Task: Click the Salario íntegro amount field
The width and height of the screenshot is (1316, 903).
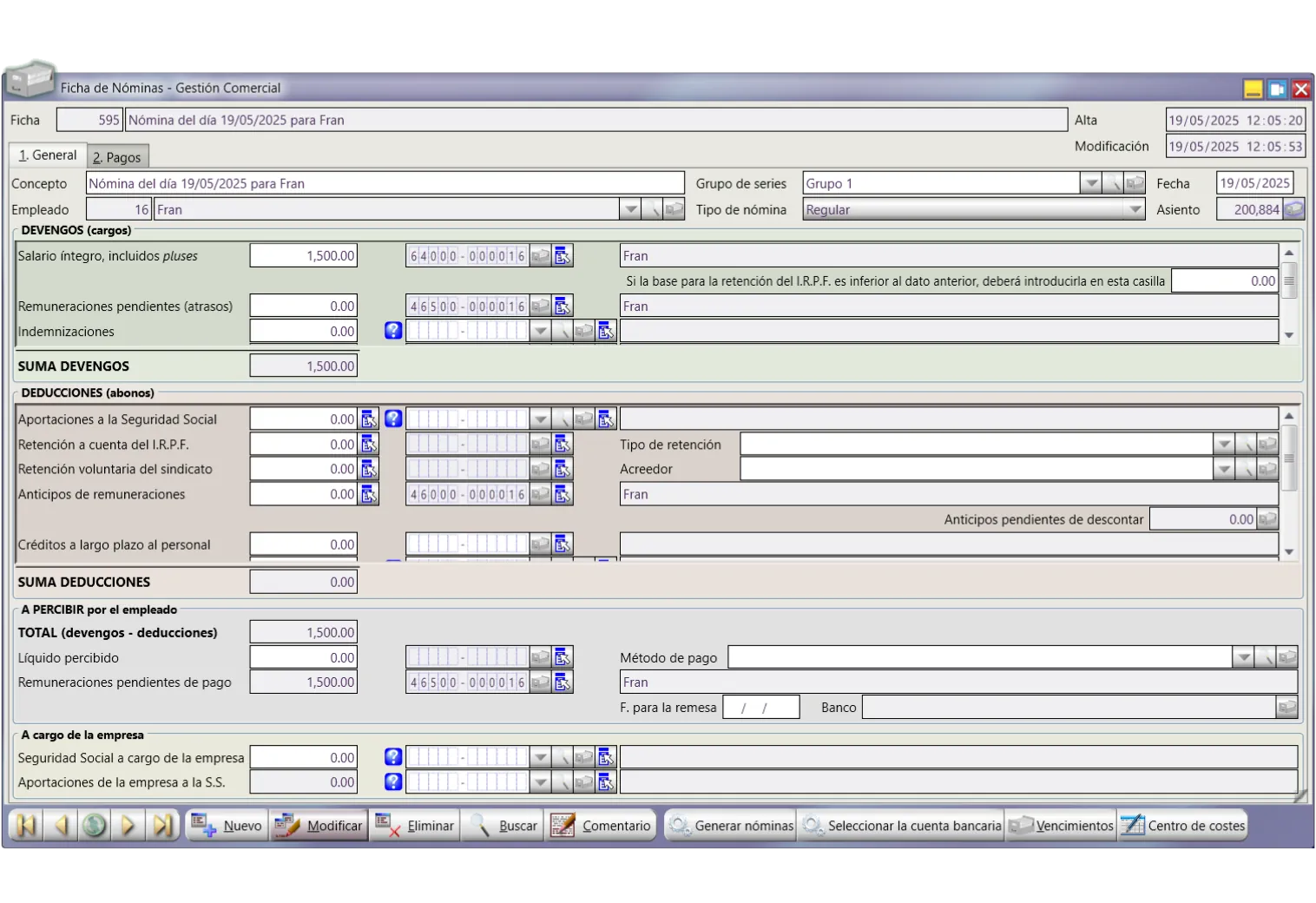Action: tap(303, 255)
